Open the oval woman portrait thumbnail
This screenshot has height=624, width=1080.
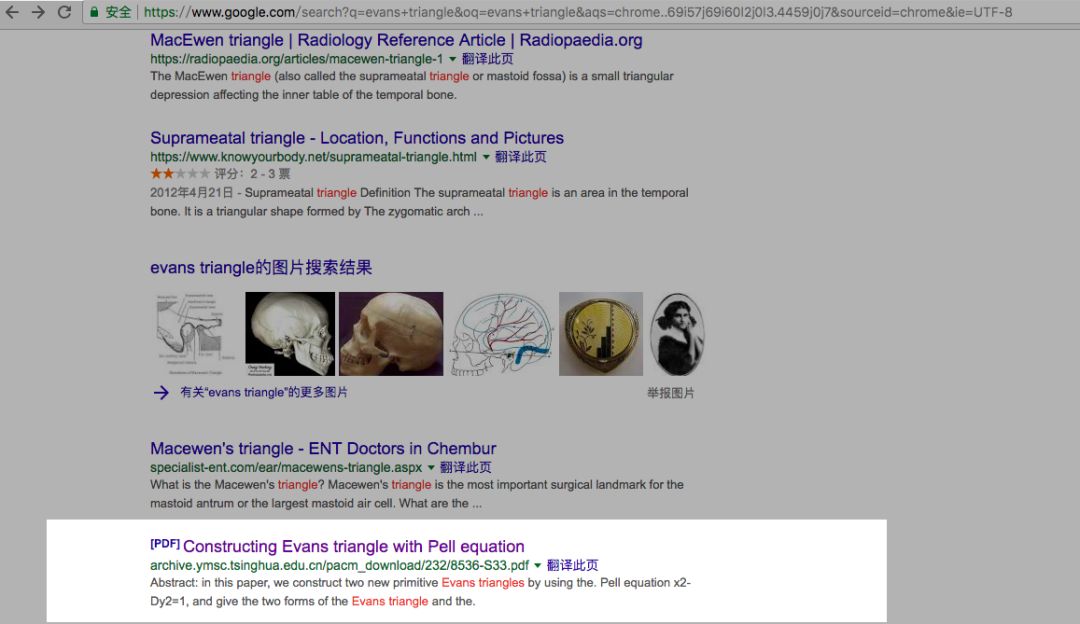coord(677,334)
